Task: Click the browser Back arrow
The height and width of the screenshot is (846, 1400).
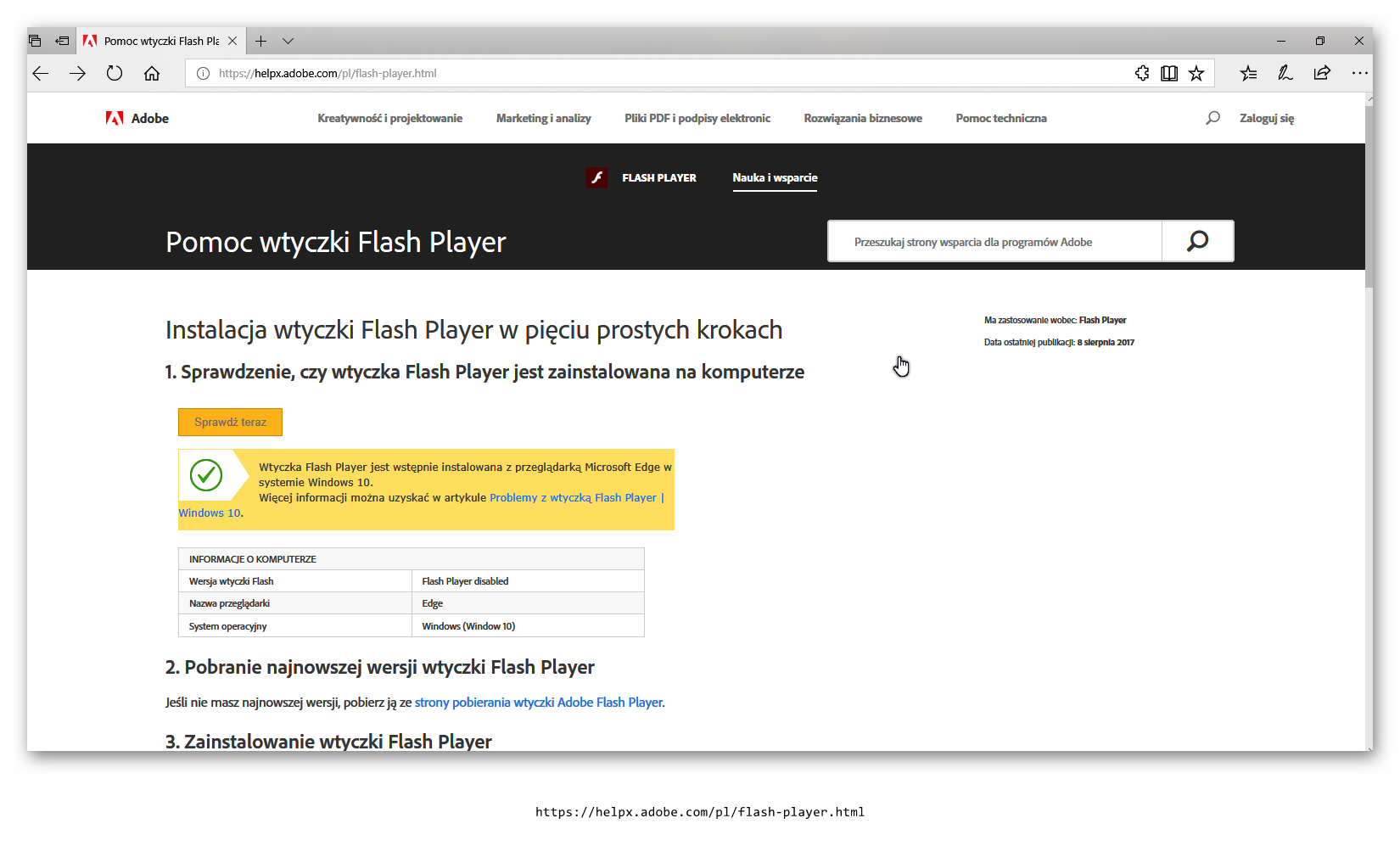Action: pyautogui.click(x=41, y=73)
